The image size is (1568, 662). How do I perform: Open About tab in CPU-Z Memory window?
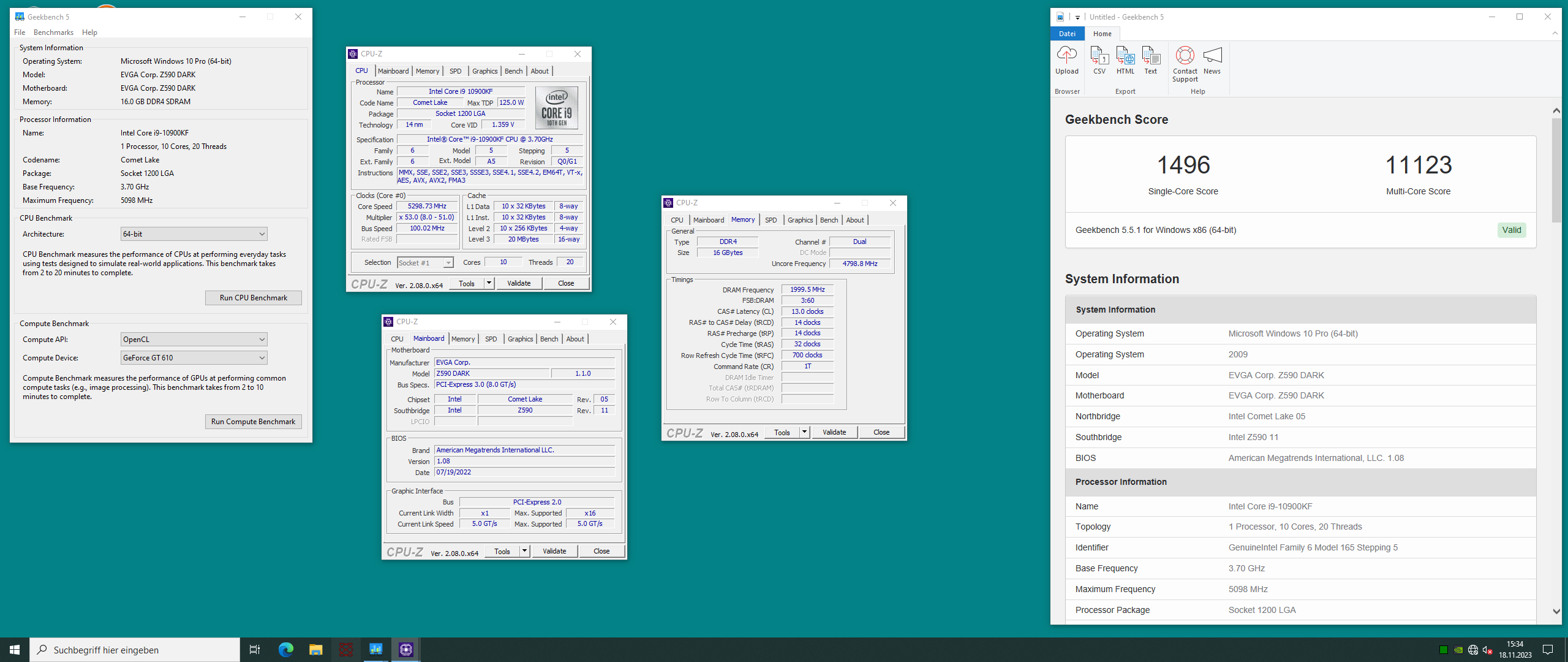[x=855, y=220]
